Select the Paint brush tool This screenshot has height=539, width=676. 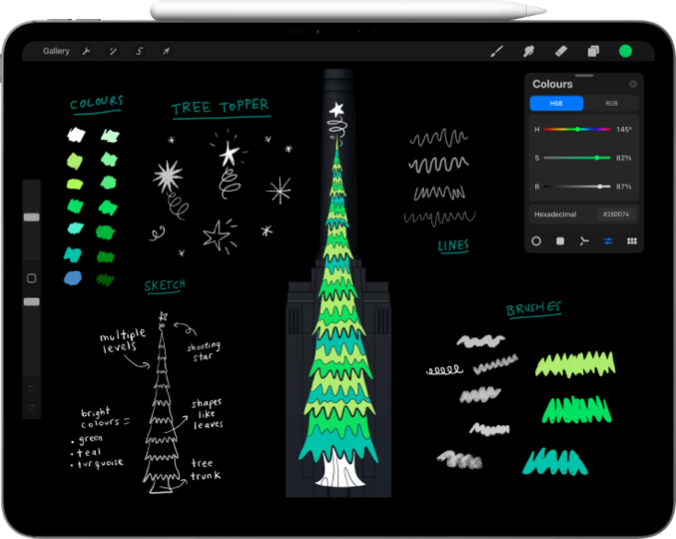point(497,51)
